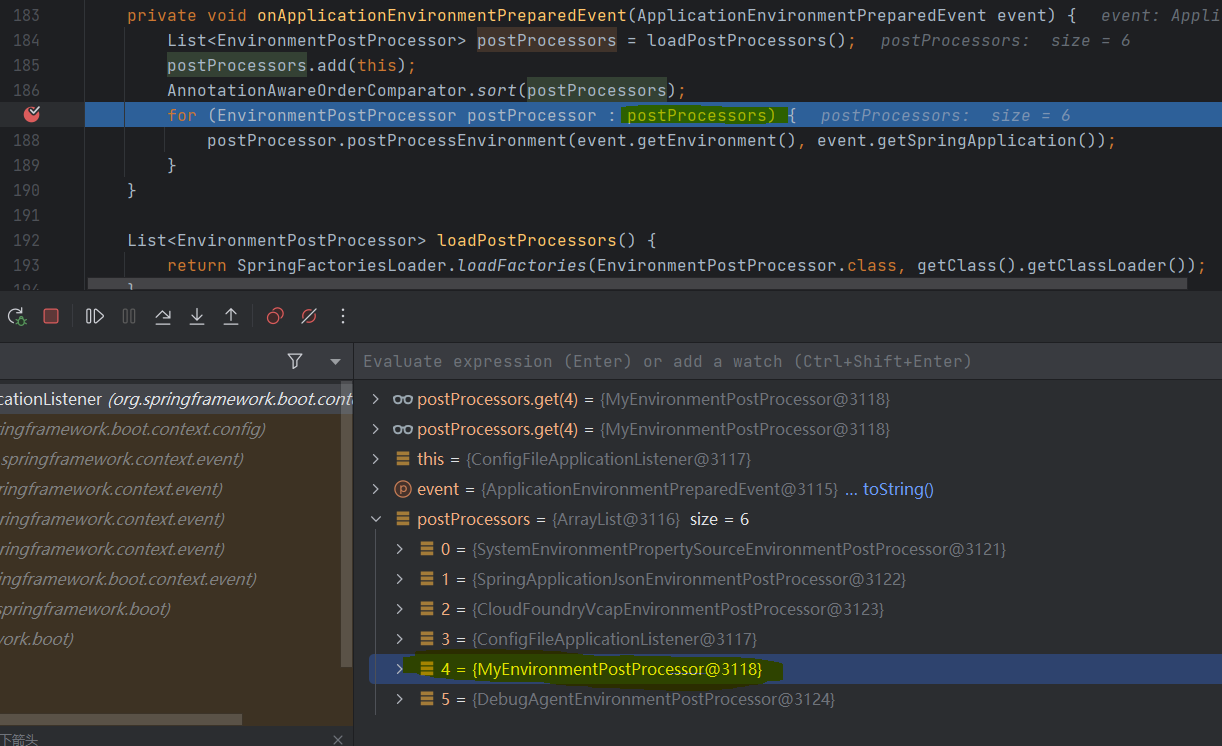Click the filter funnel icon above frames
This screenshot has width=1222, height=746.
click(x=295, y=361)
